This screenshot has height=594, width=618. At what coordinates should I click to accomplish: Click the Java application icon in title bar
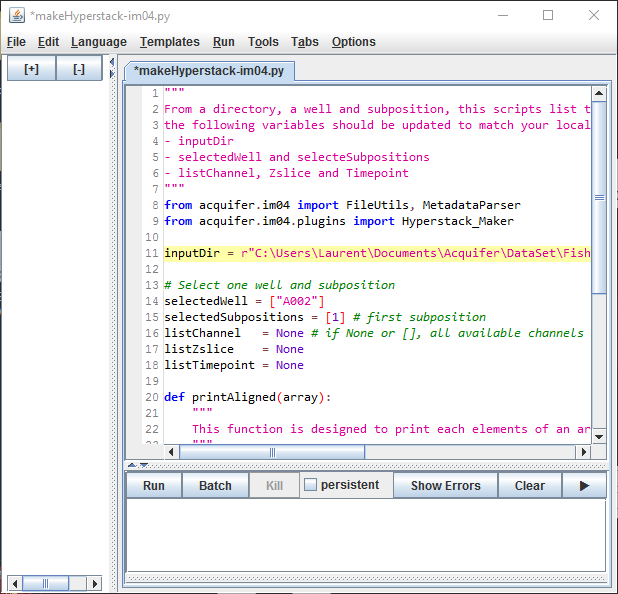[17, 15]
